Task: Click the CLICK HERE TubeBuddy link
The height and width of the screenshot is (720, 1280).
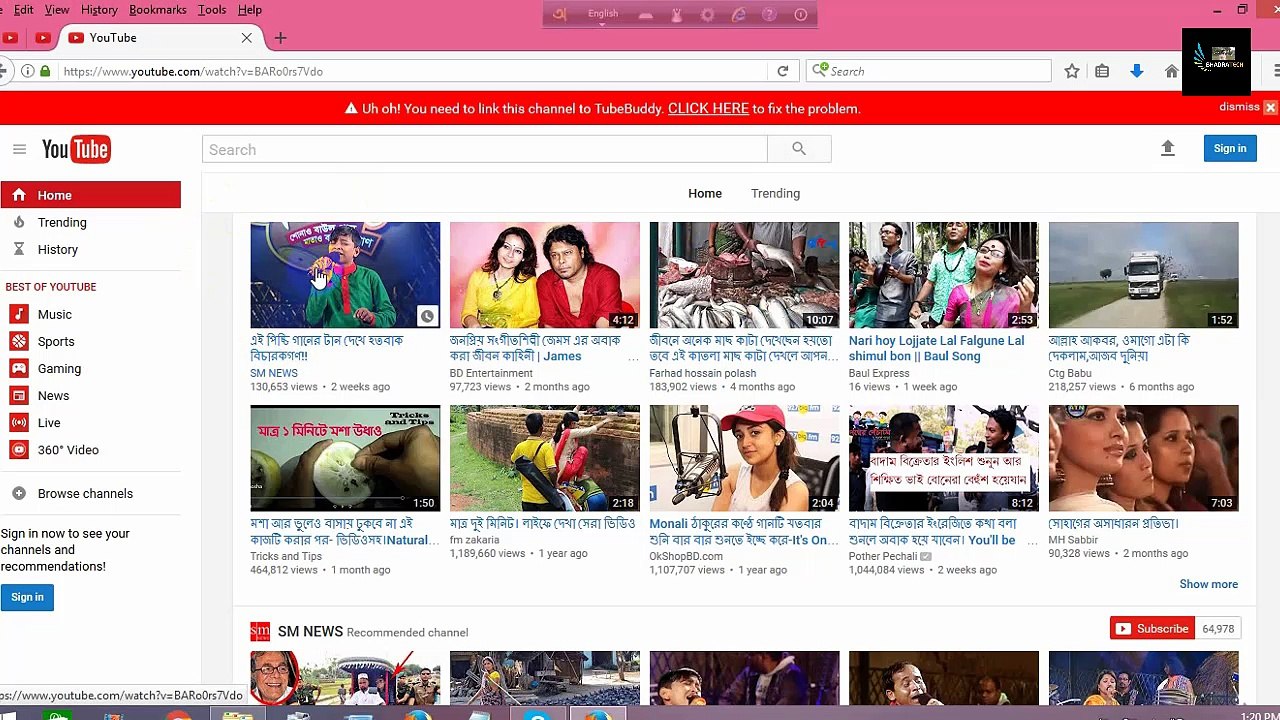Action: (x=708, y=108)
